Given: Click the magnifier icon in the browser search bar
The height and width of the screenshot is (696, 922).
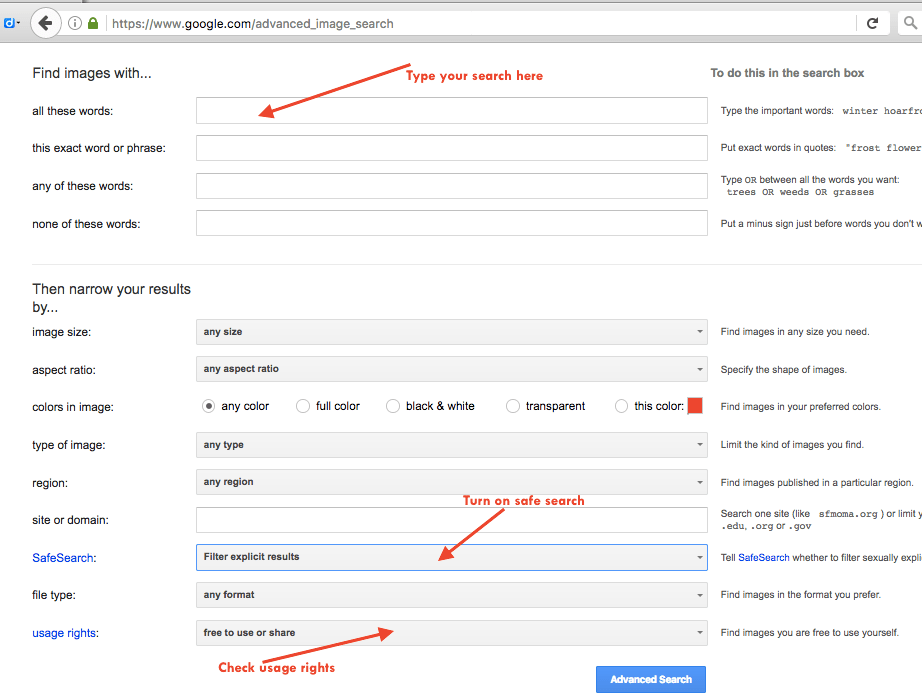Looking at the screenshot, I should [x=912, y=23].
